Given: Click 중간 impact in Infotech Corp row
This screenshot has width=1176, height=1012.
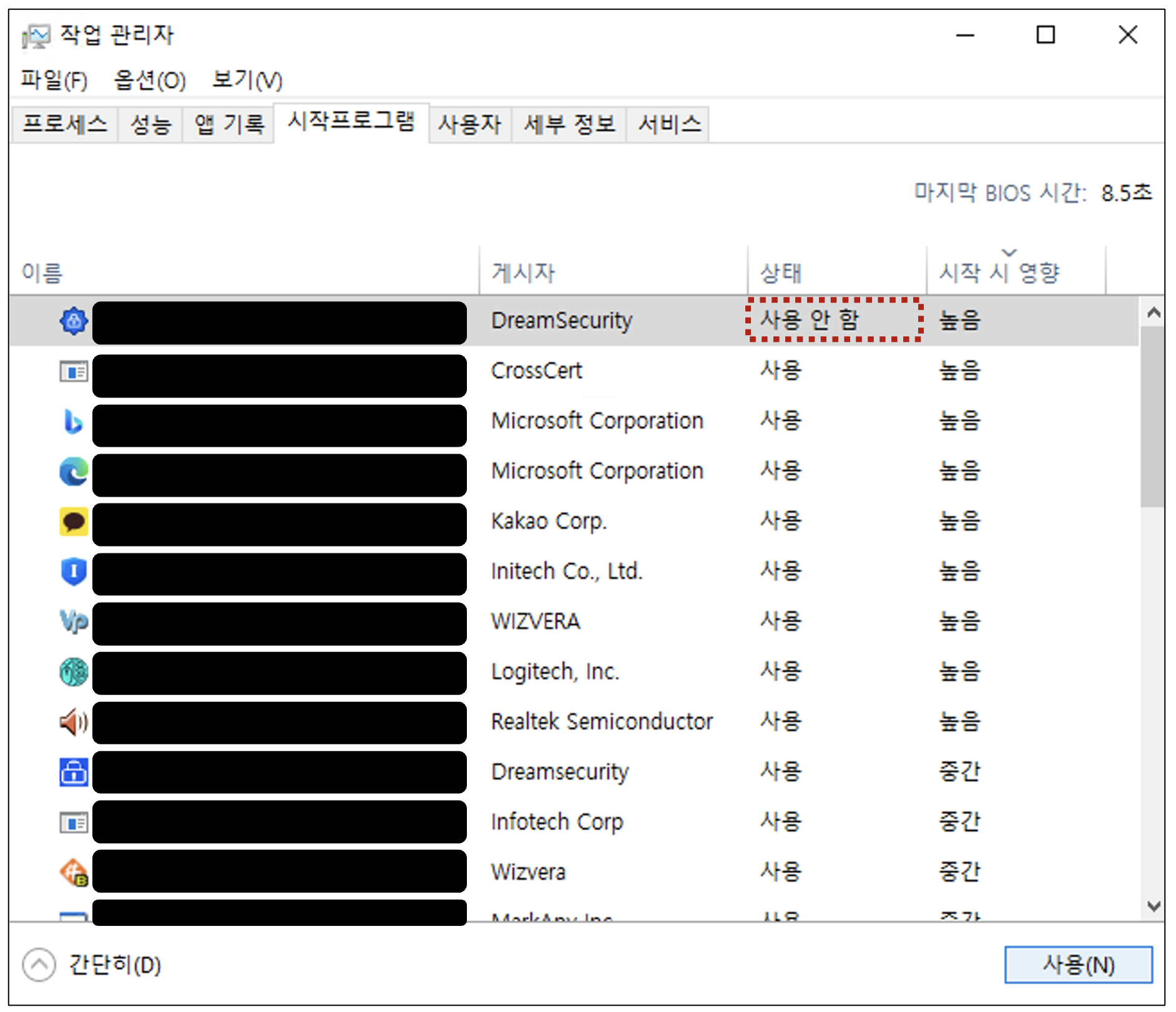Looking at the screenshot, I should [x=960, y=822].
